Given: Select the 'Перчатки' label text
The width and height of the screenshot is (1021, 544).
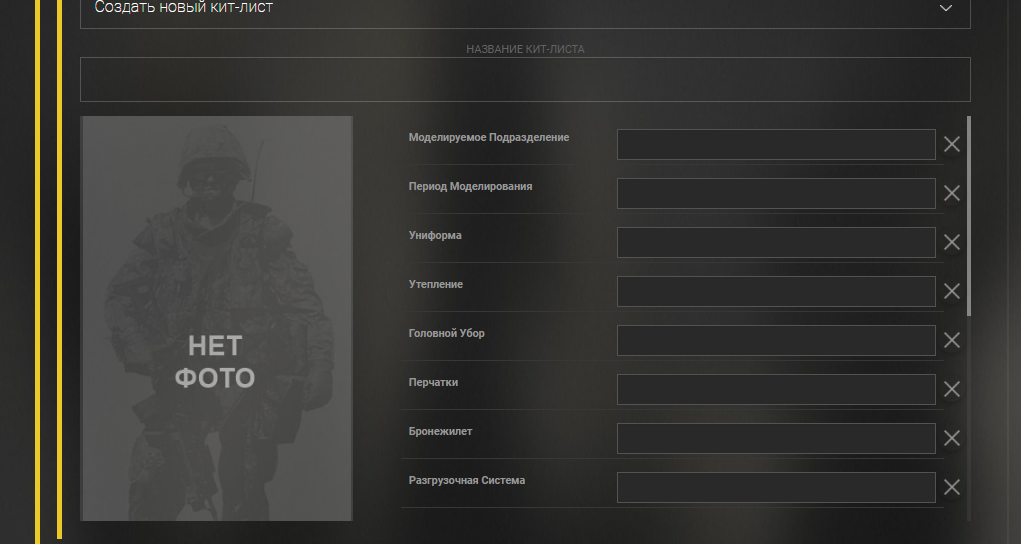Looking at the screenshot, I should (x=433, y=382).
